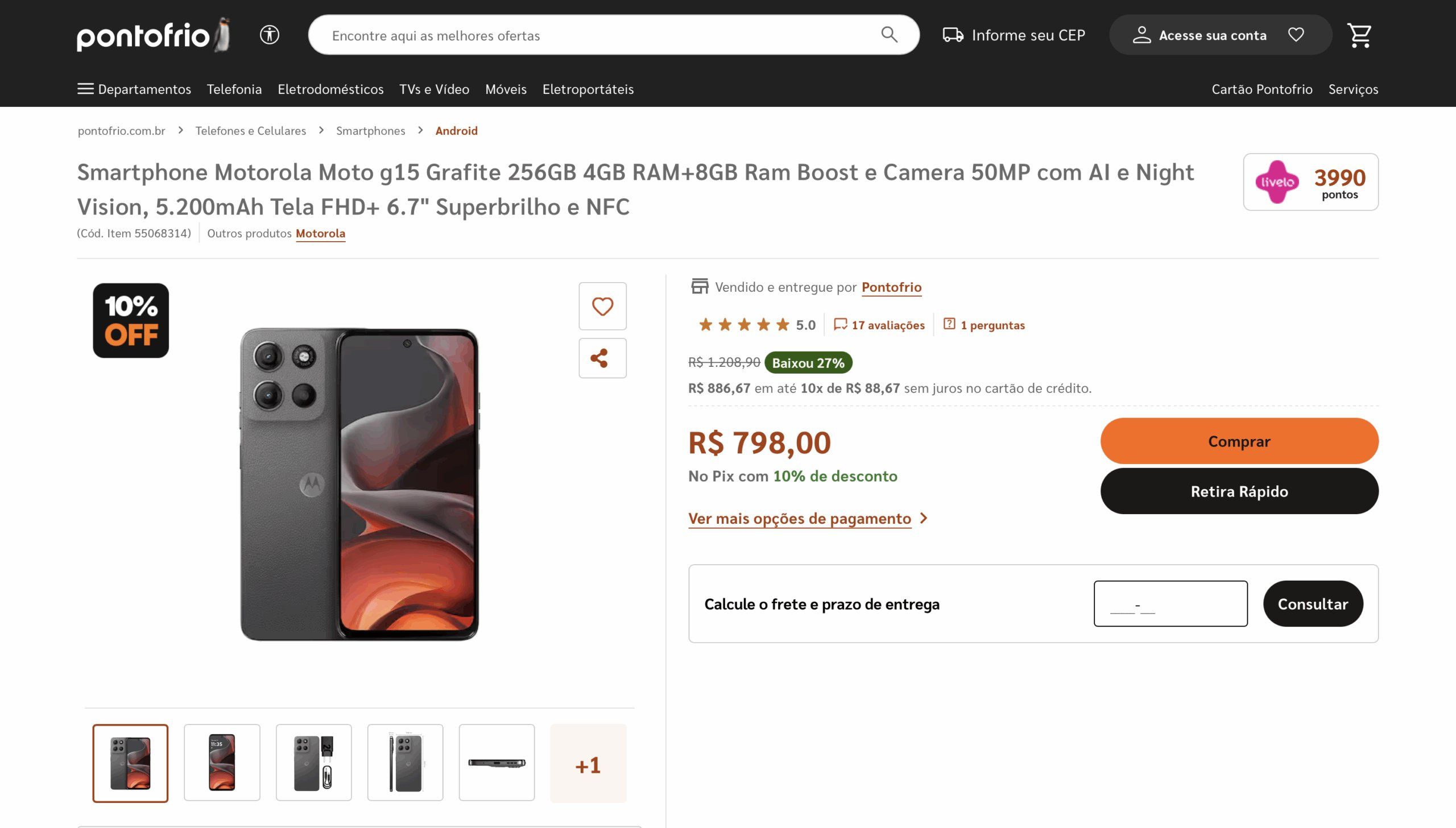Open the shopping cart
The height and width of the screenshot is (828, 1456).
pos(1359,35)
